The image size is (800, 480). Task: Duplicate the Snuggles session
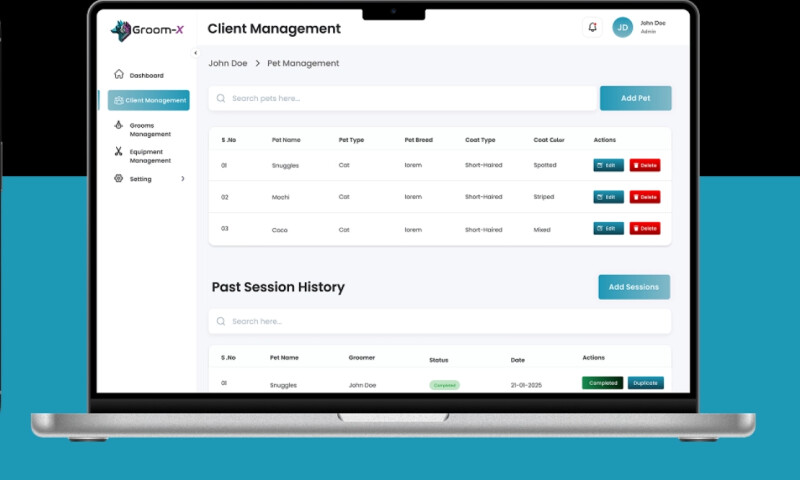[x=645, y=383]
